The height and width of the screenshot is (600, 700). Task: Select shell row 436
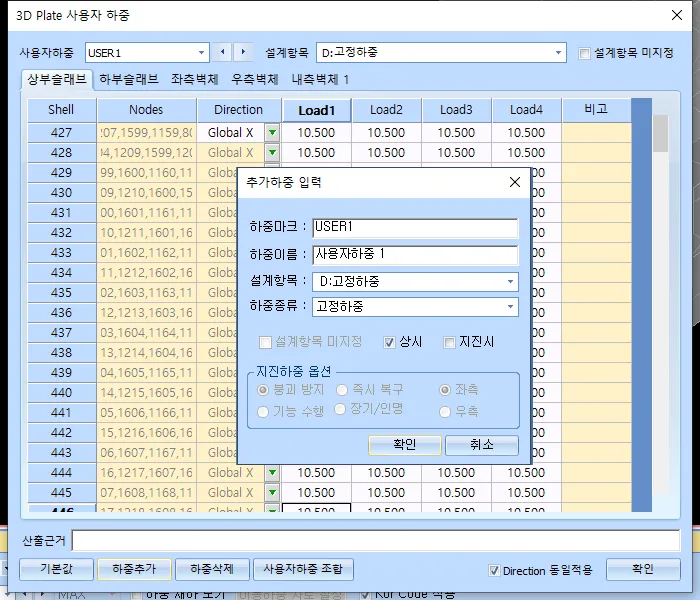pos(61,312)
